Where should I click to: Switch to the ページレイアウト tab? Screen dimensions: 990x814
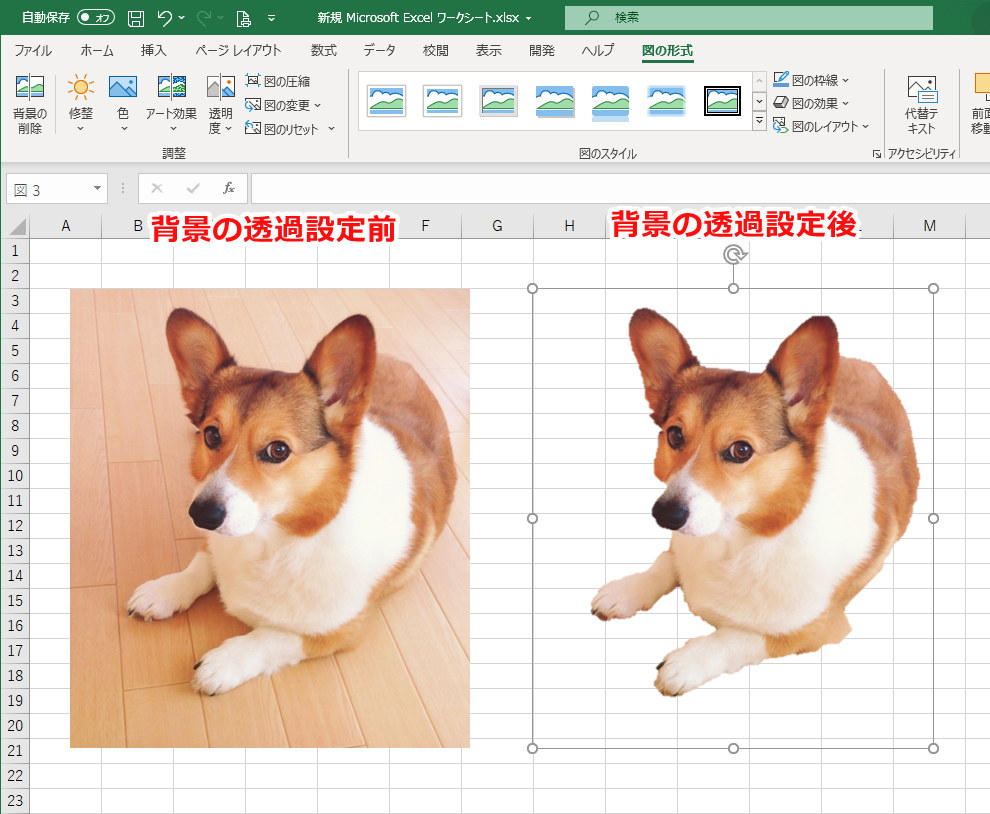click(x=238, y=51)
